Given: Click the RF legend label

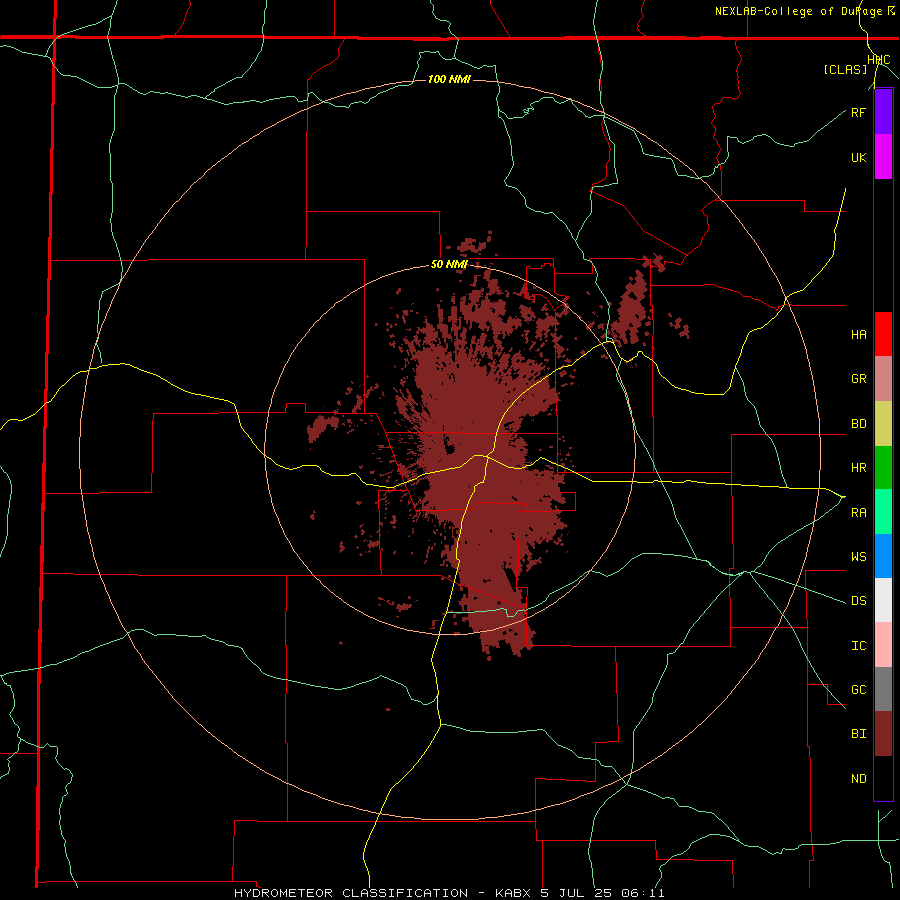Looking at the screenshot, I should pos(858,112).
